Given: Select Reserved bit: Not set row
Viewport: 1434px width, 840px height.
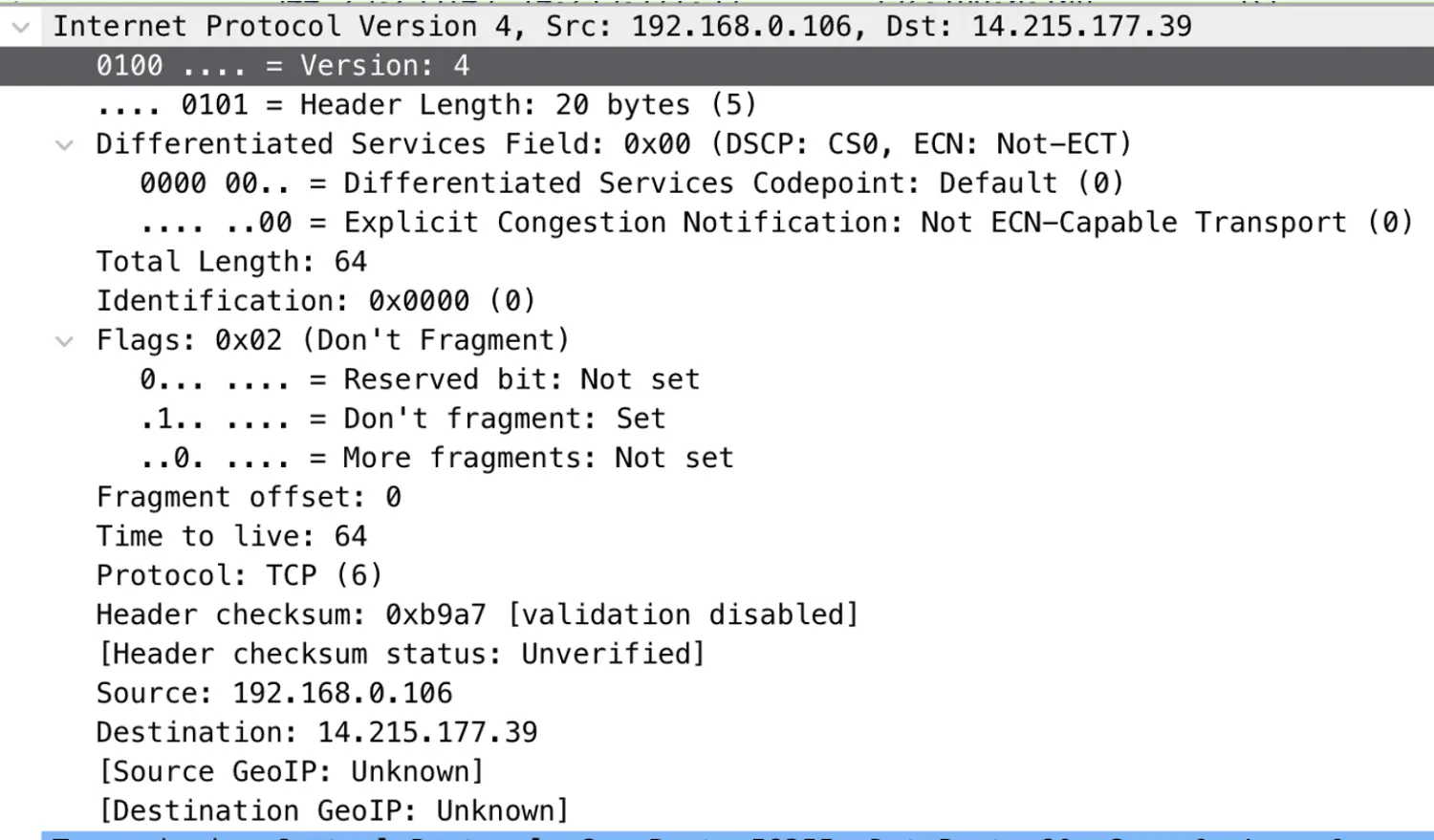Looking at the screenshot, I should coord(717,379).
